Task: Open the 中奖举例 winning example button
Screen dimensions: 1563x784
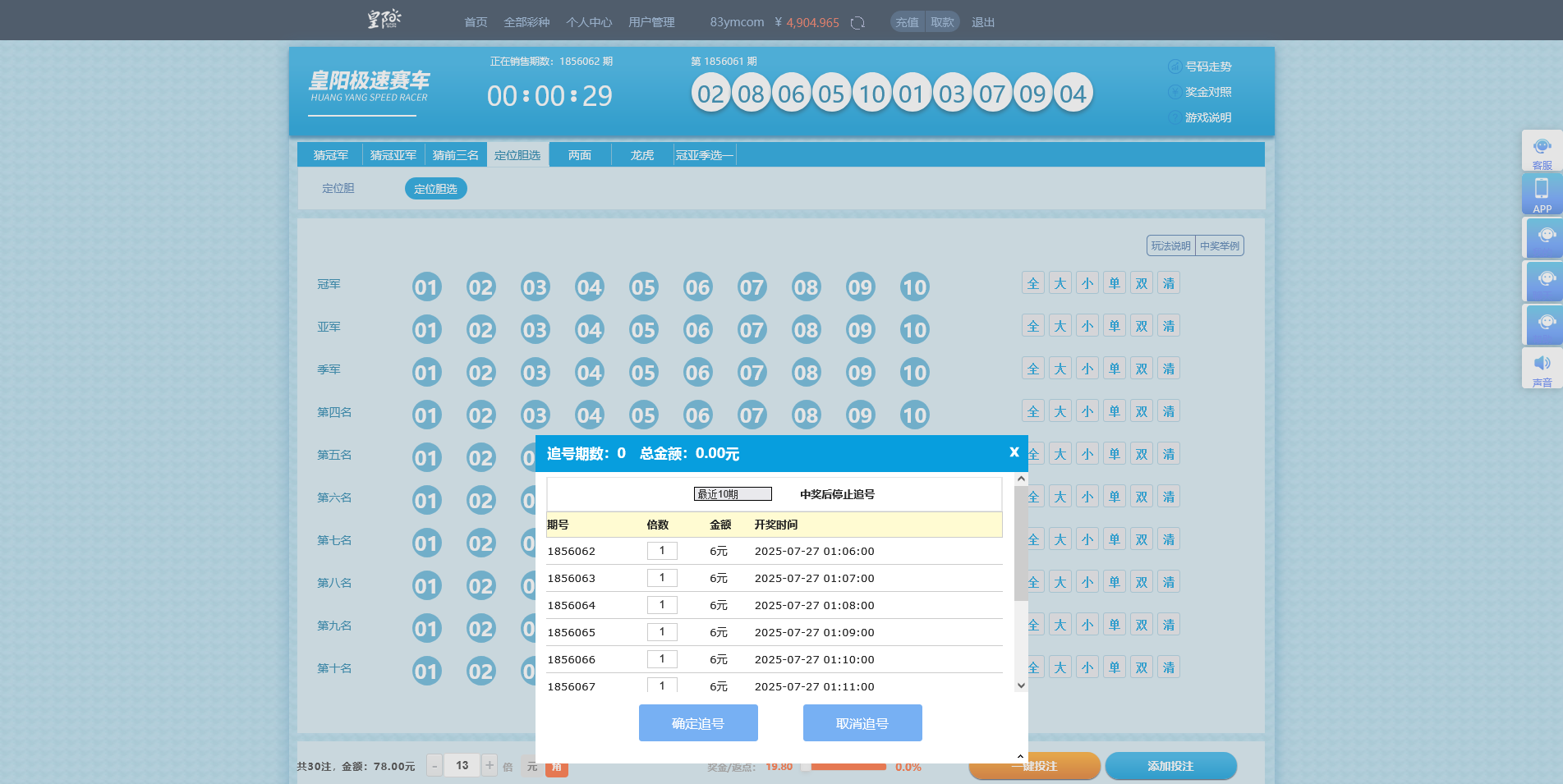Action: (1220, 245)
